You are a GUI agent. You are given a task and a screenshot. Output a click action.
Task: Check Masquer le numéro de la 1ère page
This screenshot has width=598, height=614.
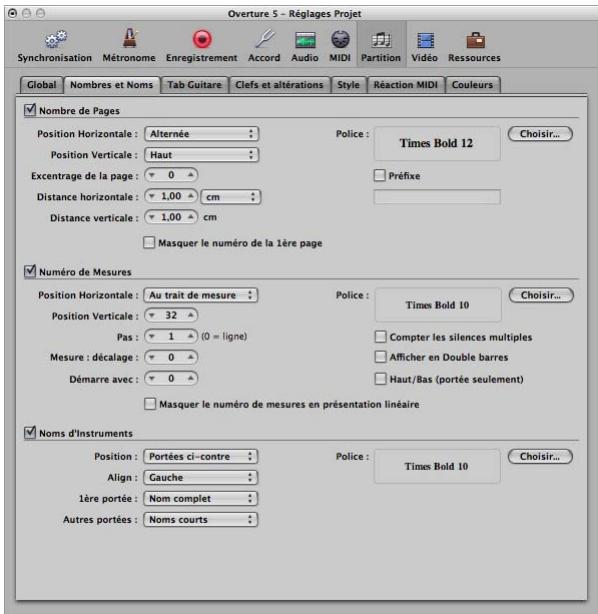coord(149,243)
